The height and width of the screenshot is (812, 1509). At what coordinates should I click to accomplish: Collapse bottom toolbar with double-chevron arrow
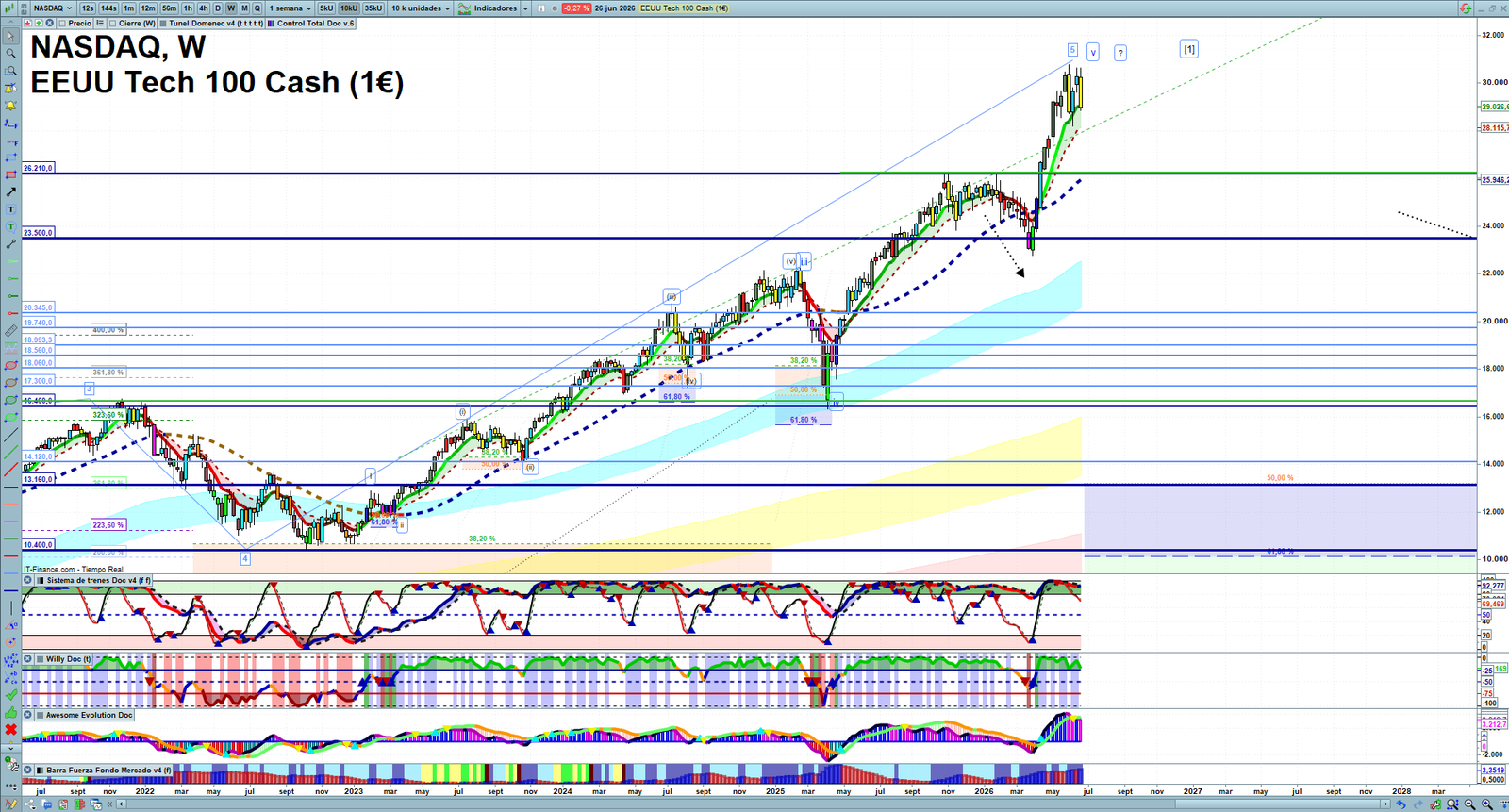pos(109,804)
